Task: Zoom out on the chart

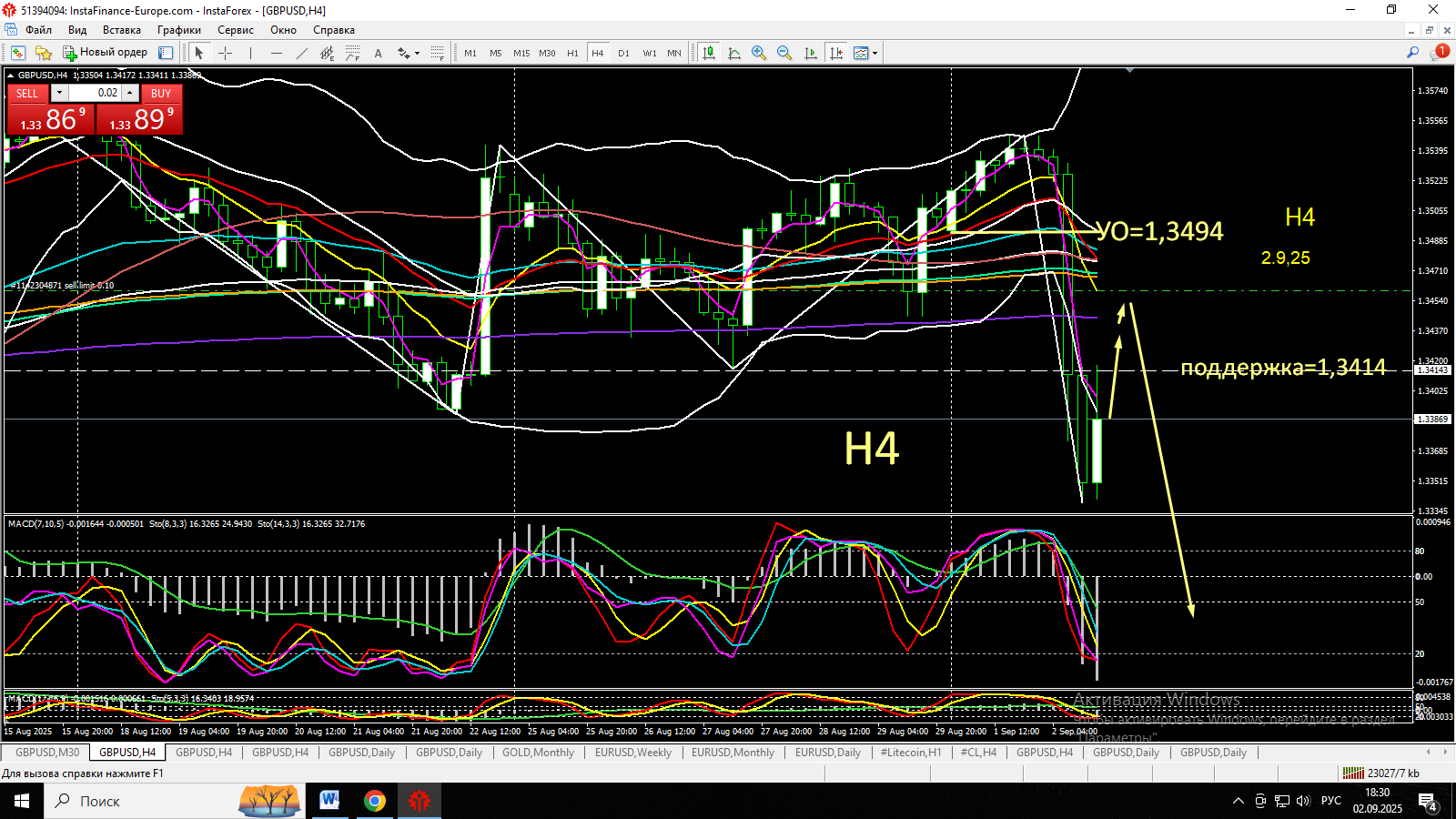Action: [x=784, y=53]
